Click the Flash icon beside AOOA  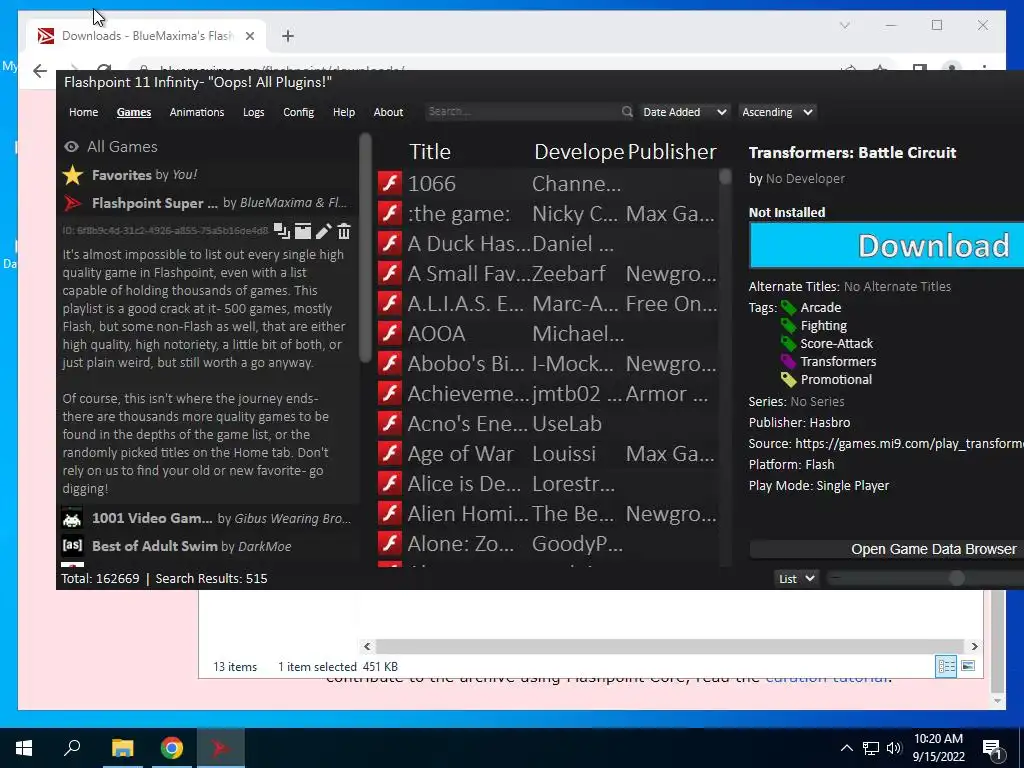tap(390, 332)
